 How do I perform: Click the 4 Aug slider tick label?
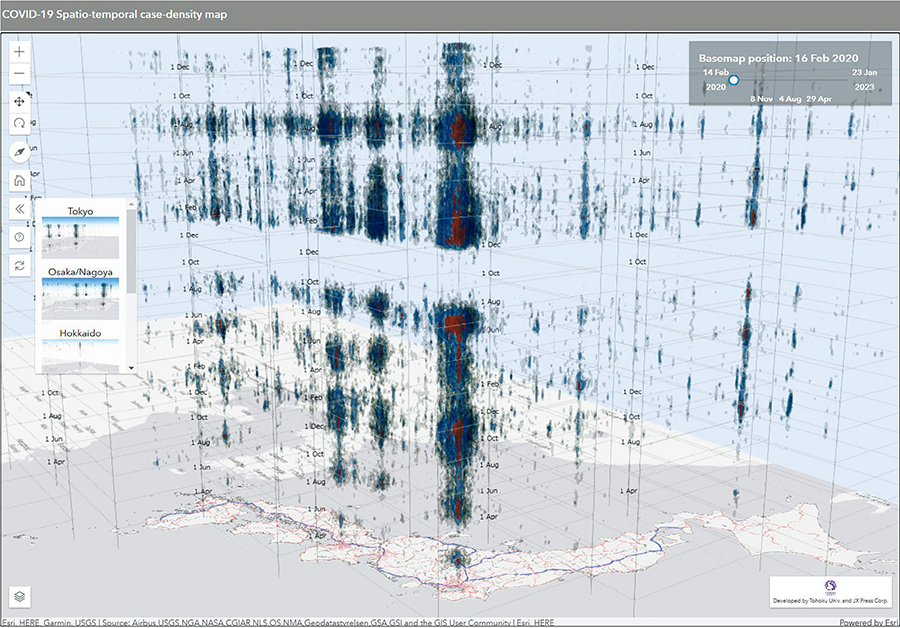[x=789, y=100]
